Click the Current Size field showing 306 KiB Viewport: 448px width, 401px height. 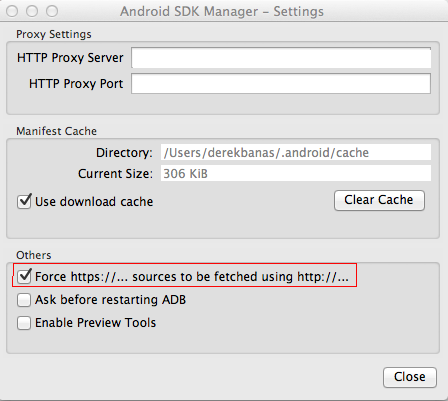(x=296, y=173)
